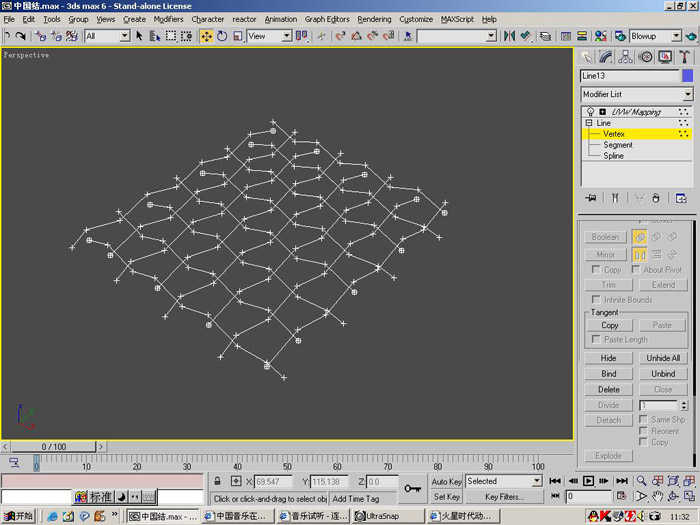Image resolution: width=700 pixels, height=525 pixels.
Task: Check the Reorient checkbox
Action: (643, 431)
